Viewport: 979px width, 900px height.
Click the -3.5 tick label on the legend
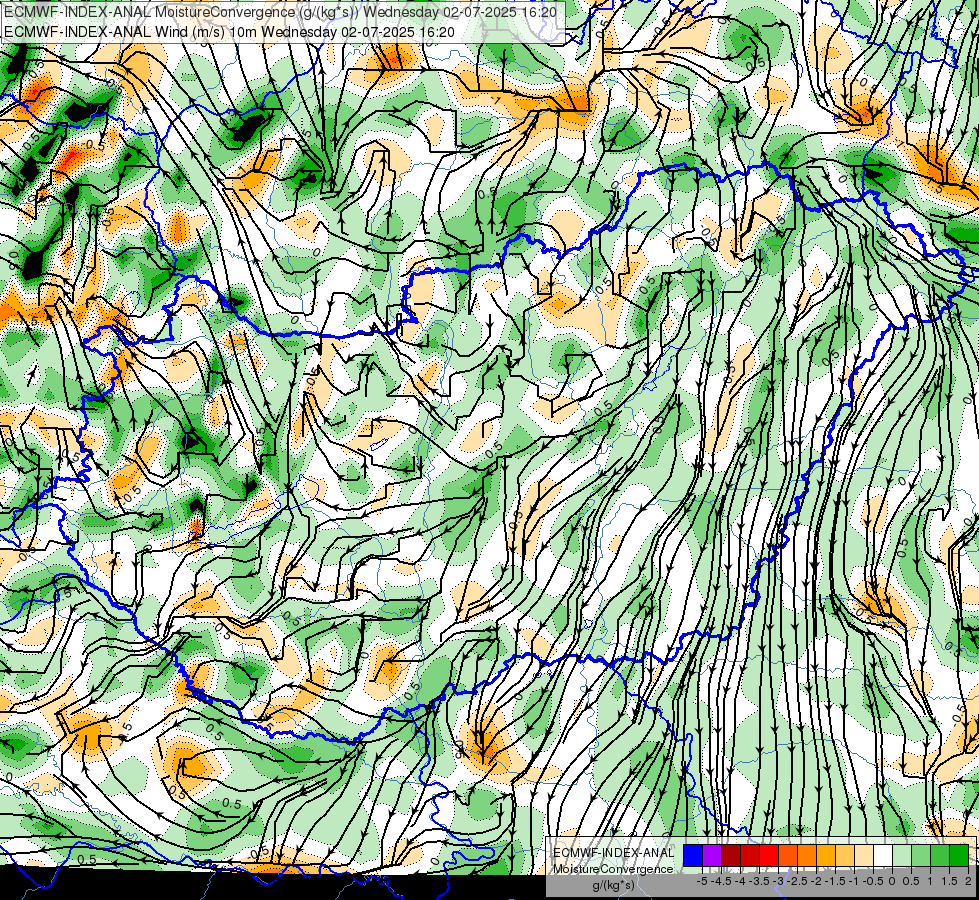tap(759, 881)
